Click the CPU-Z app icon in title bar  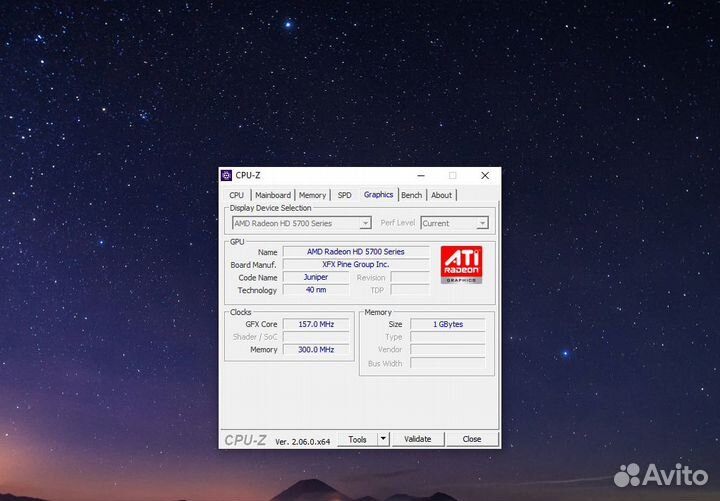pos(227,175)
